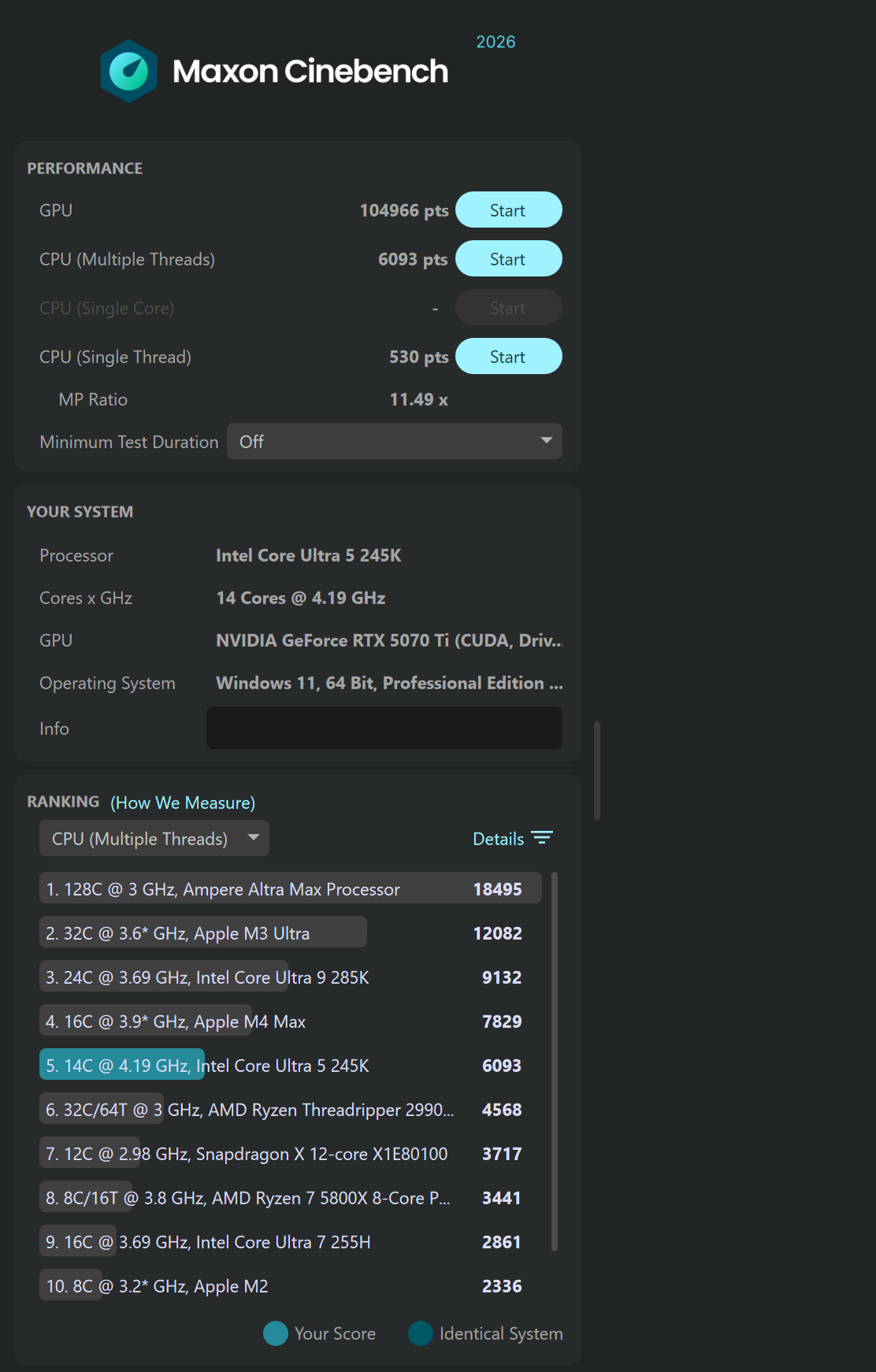876x1372 pixels.
Task: Start the CPU Single Thread benchmark
Action: click(508, 357)
